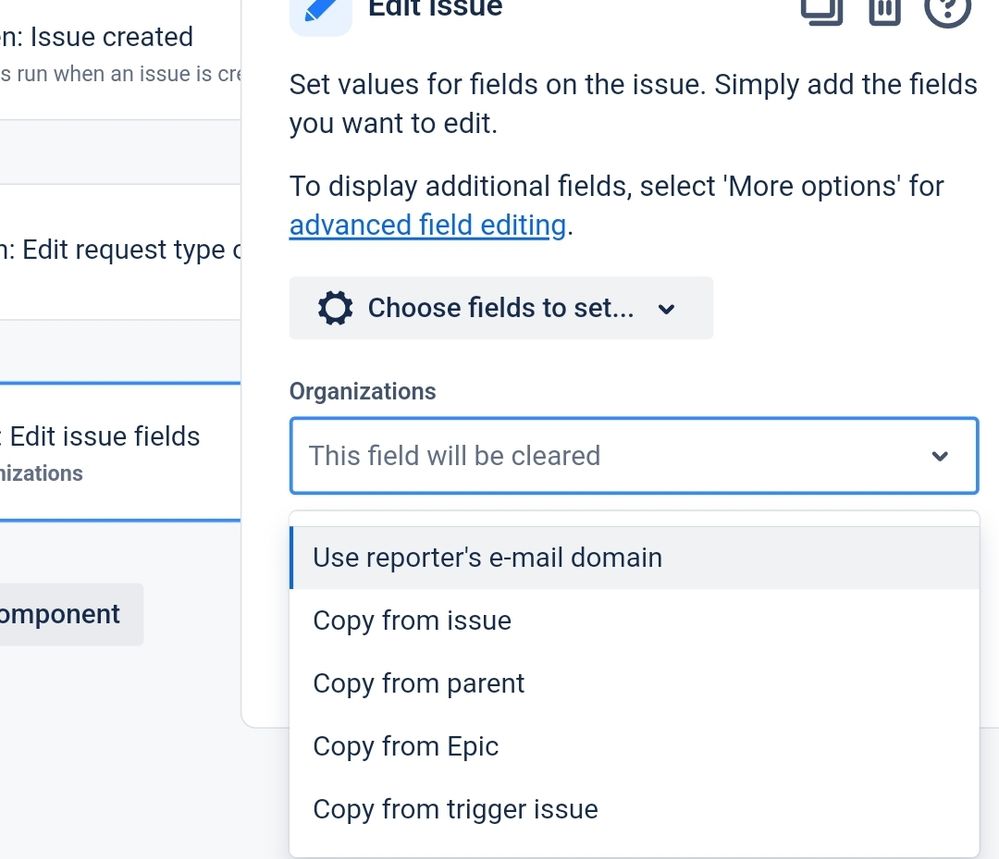Select 'Copy from issue' option
Viewport: 999px width, 859px height.
412,621
